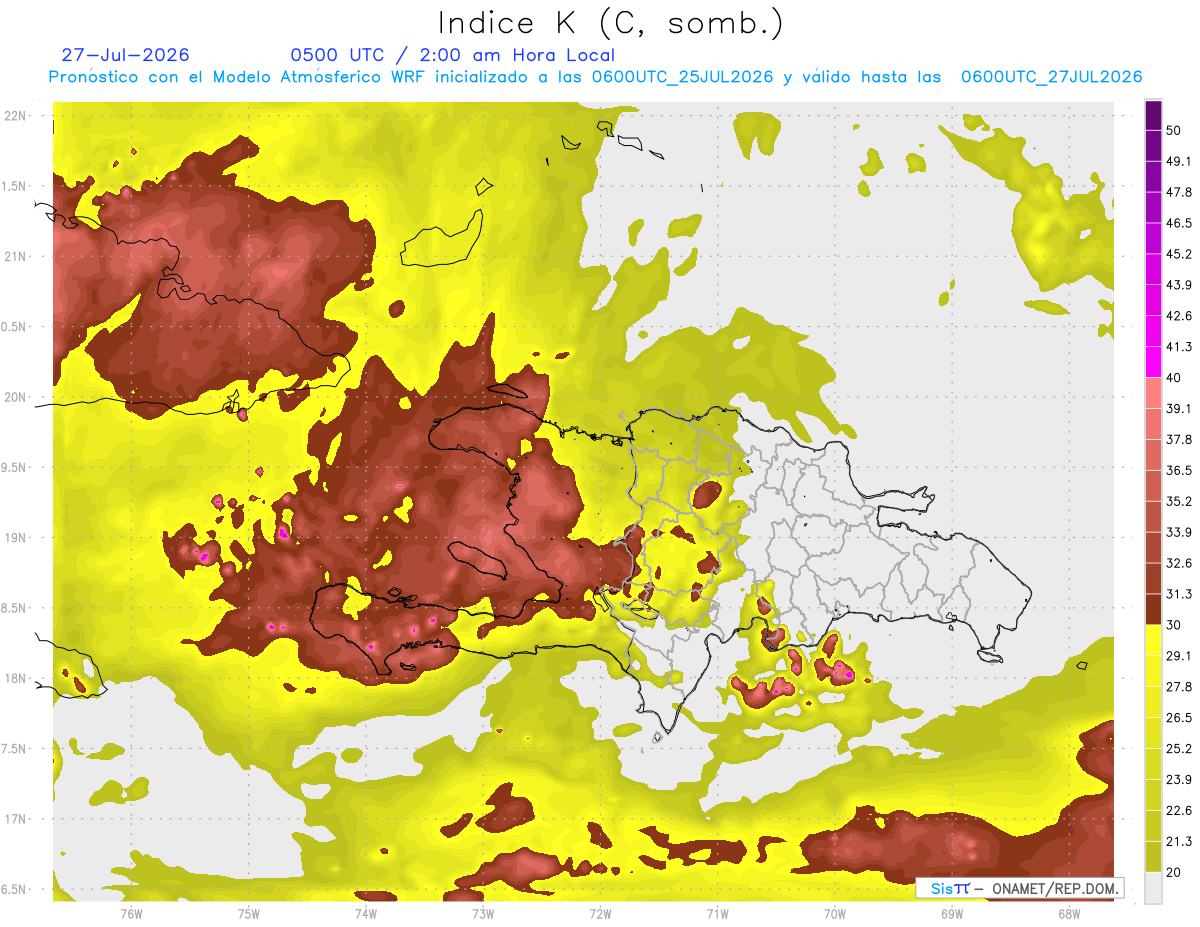Click the "76W" longitude label
The width and height of the screenshot is (1200, 927).
[x=131, y=913]
